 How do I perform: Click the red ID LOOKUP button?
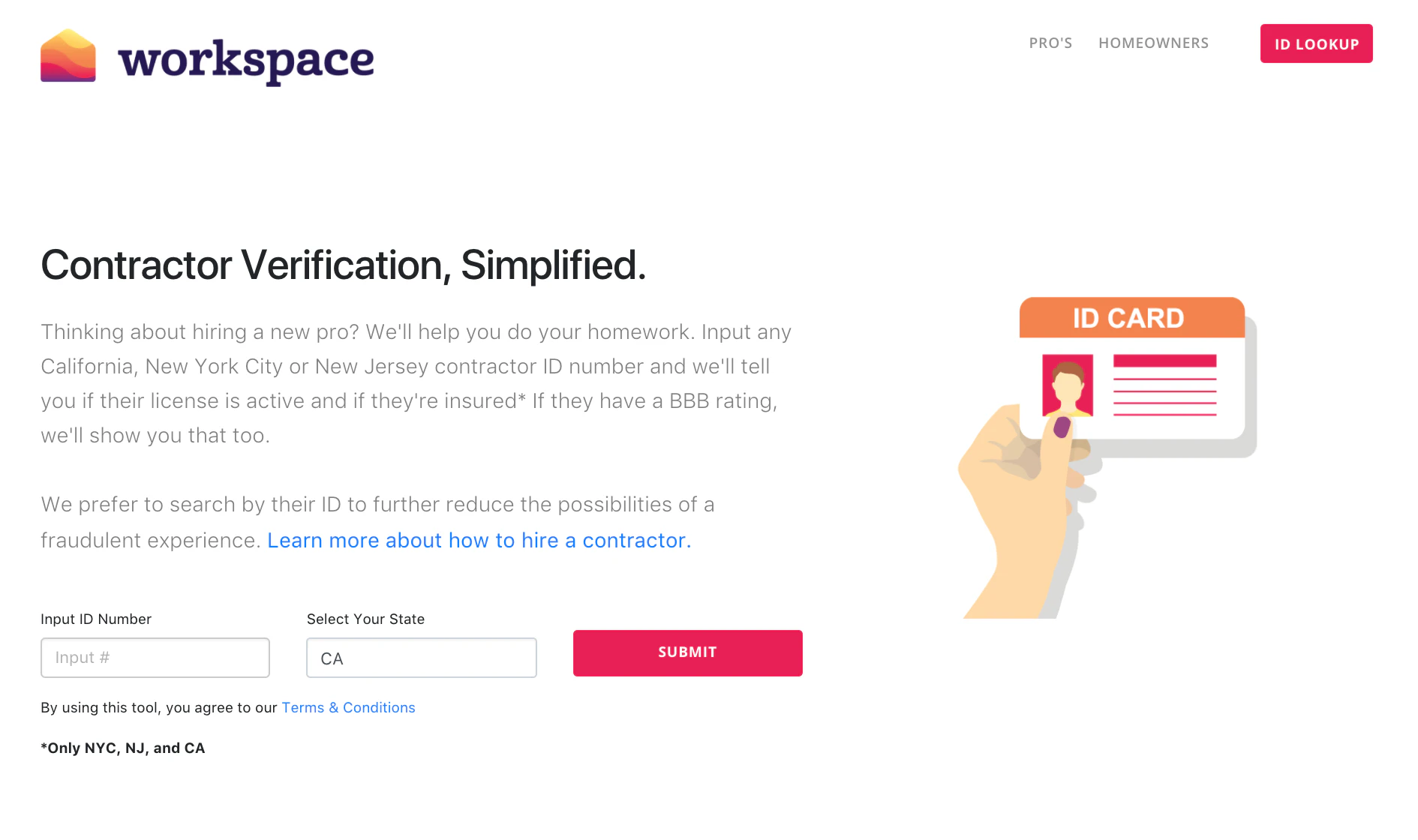point(1316,43)
